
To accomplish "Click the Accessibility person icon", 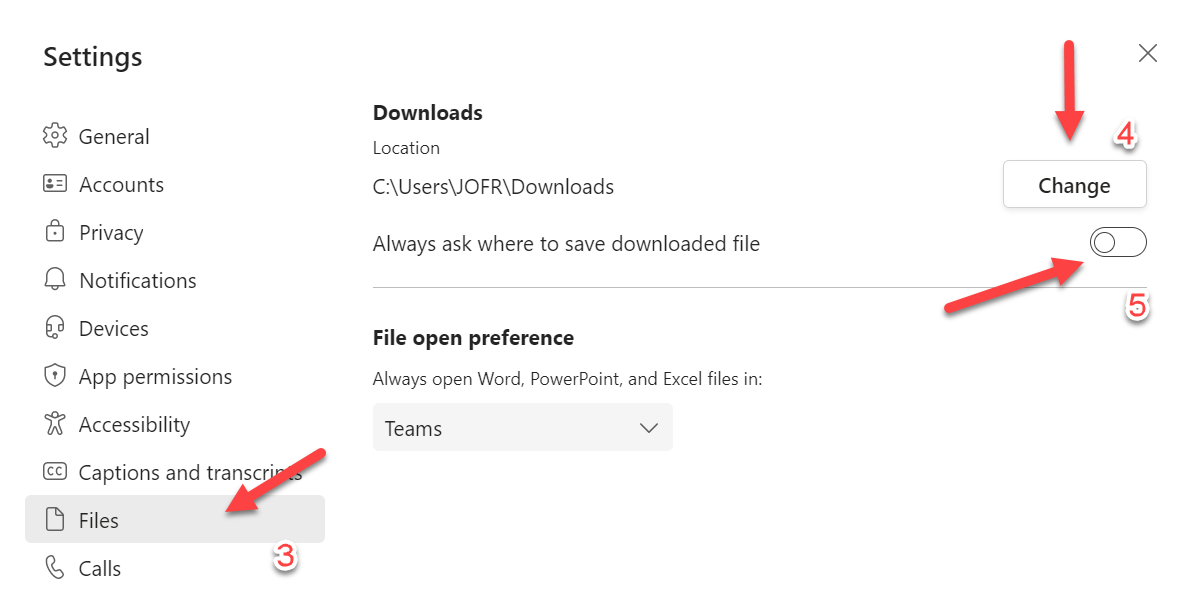I will click(x=56, y=424).
